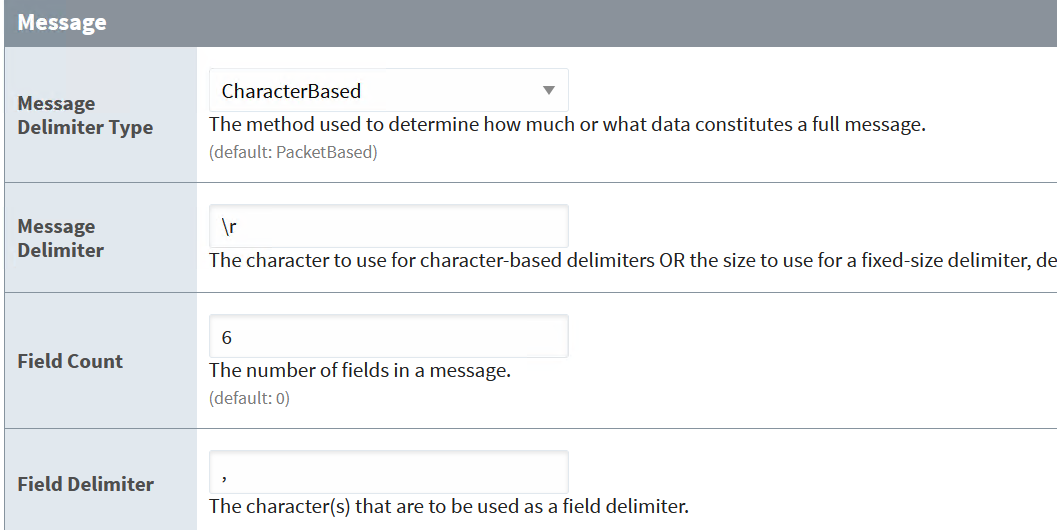Click the "\r" value in Message Delimiter
The image size is (1057, 530).
point(230,227)
